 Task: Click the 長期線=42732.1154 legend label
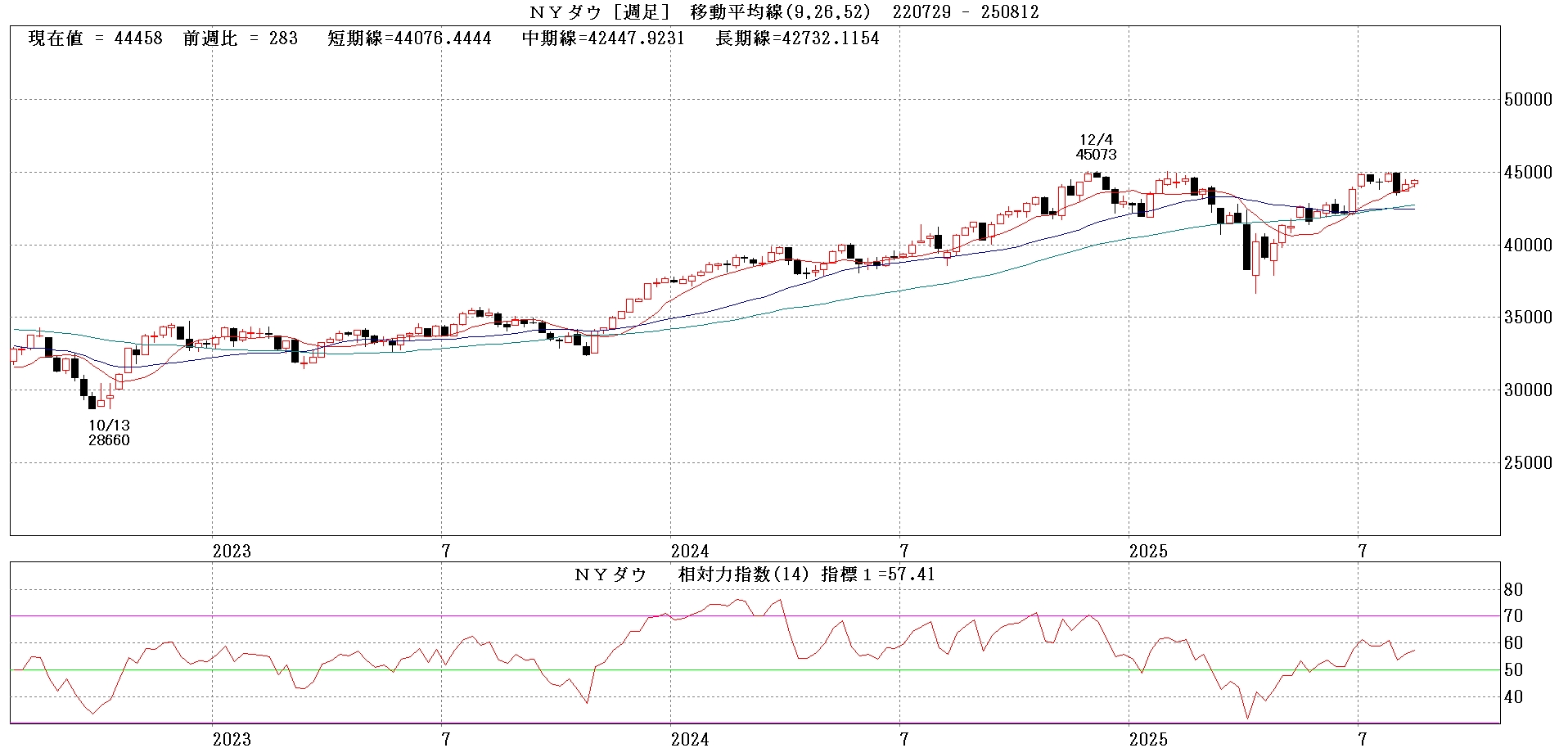point(797,38)
